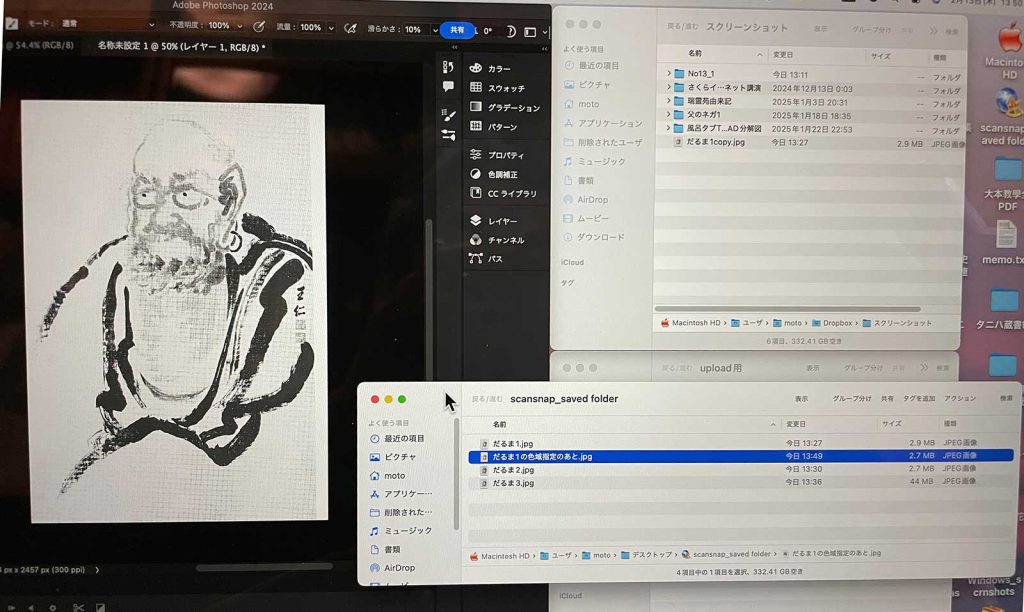Expand the 父のネガ1 folder disclosure triangle
Viewport: 1024px width, 612px height.
668,115
